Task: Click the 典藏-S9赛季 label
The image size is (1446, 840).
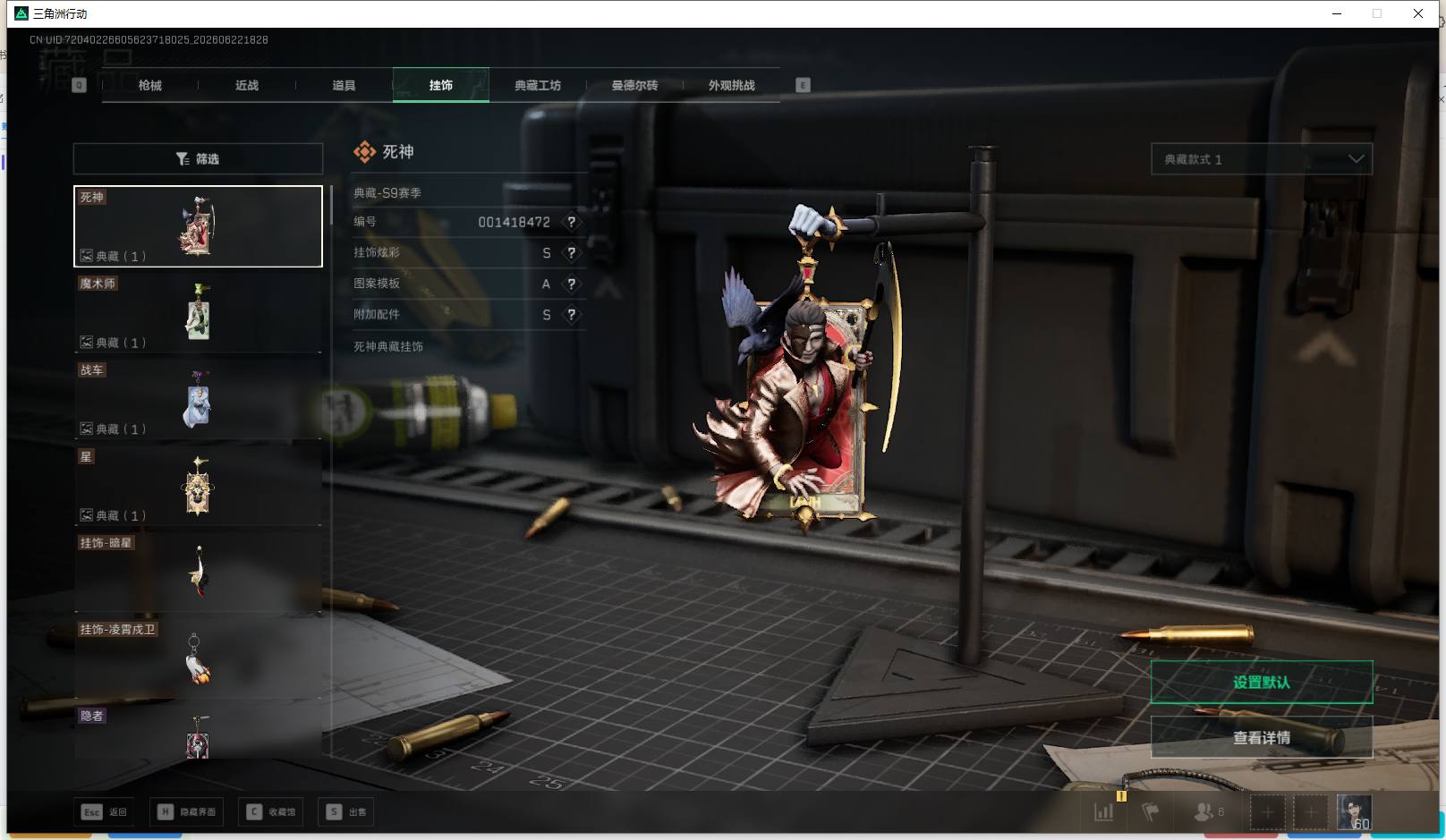Action: 387,192
